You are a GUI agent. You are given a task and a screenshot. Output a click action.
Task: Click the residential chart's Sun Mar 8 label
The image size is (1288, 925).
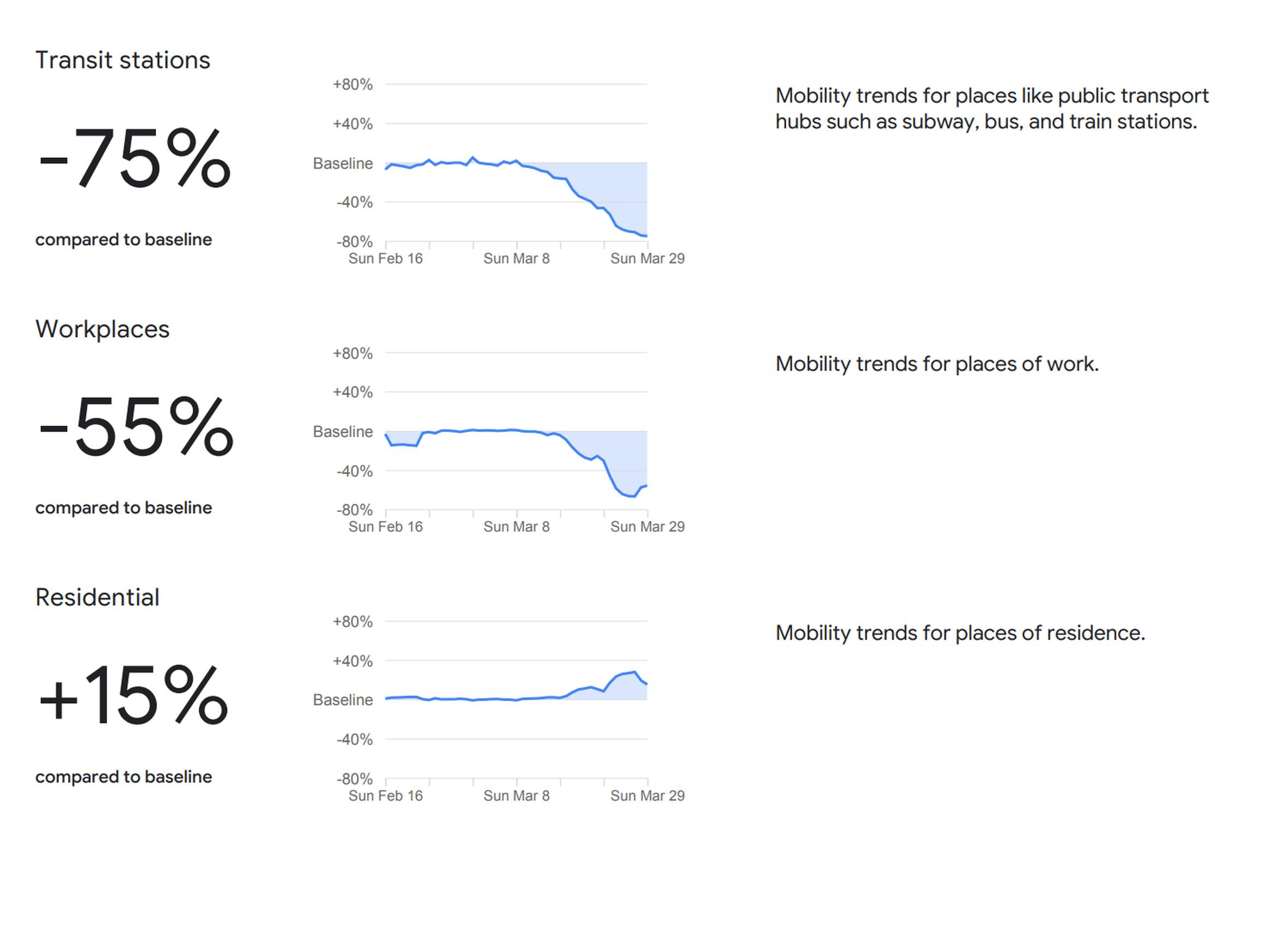516,796
